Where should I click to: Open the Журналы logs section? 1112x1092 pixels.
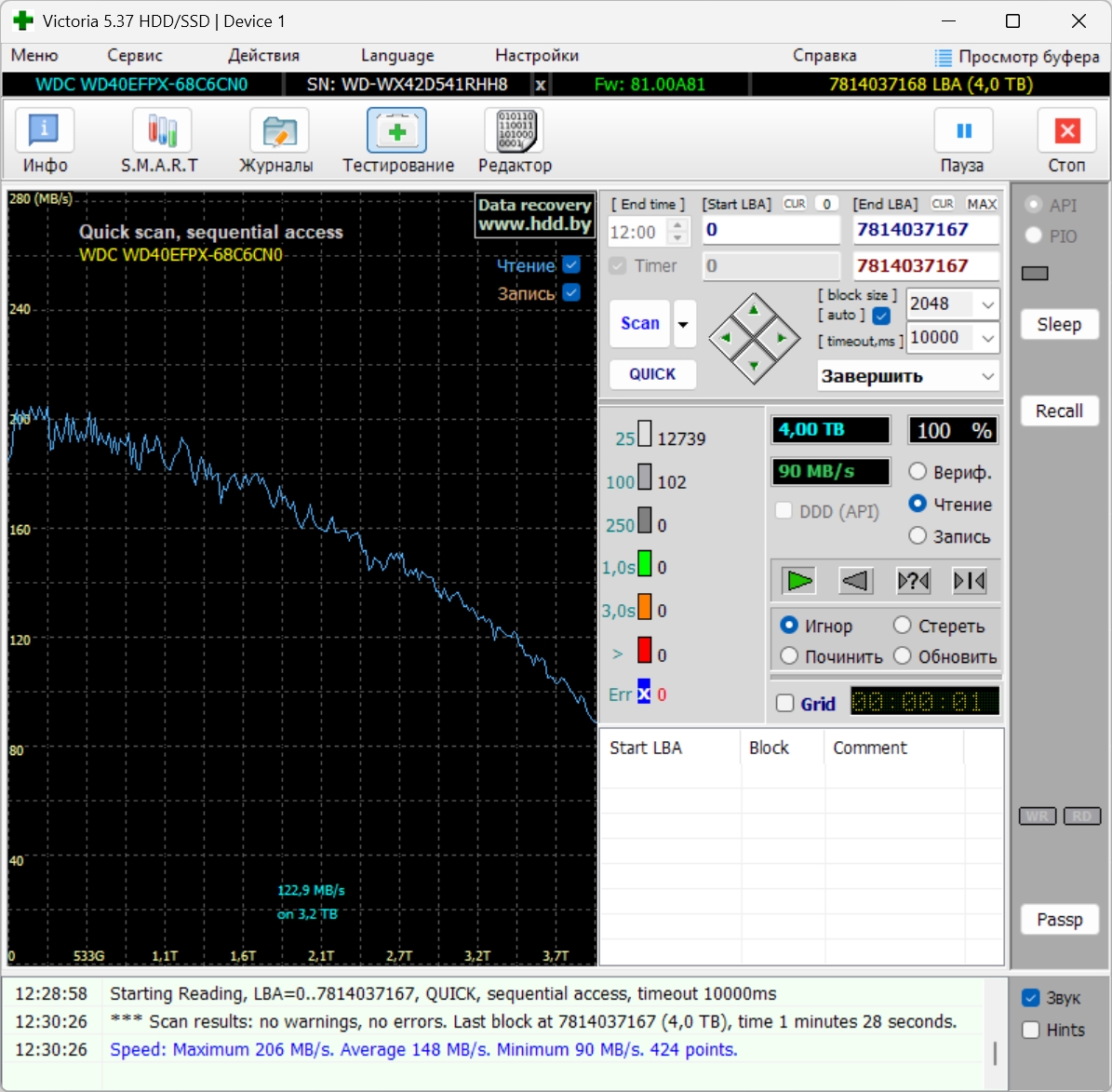(278, 131)
